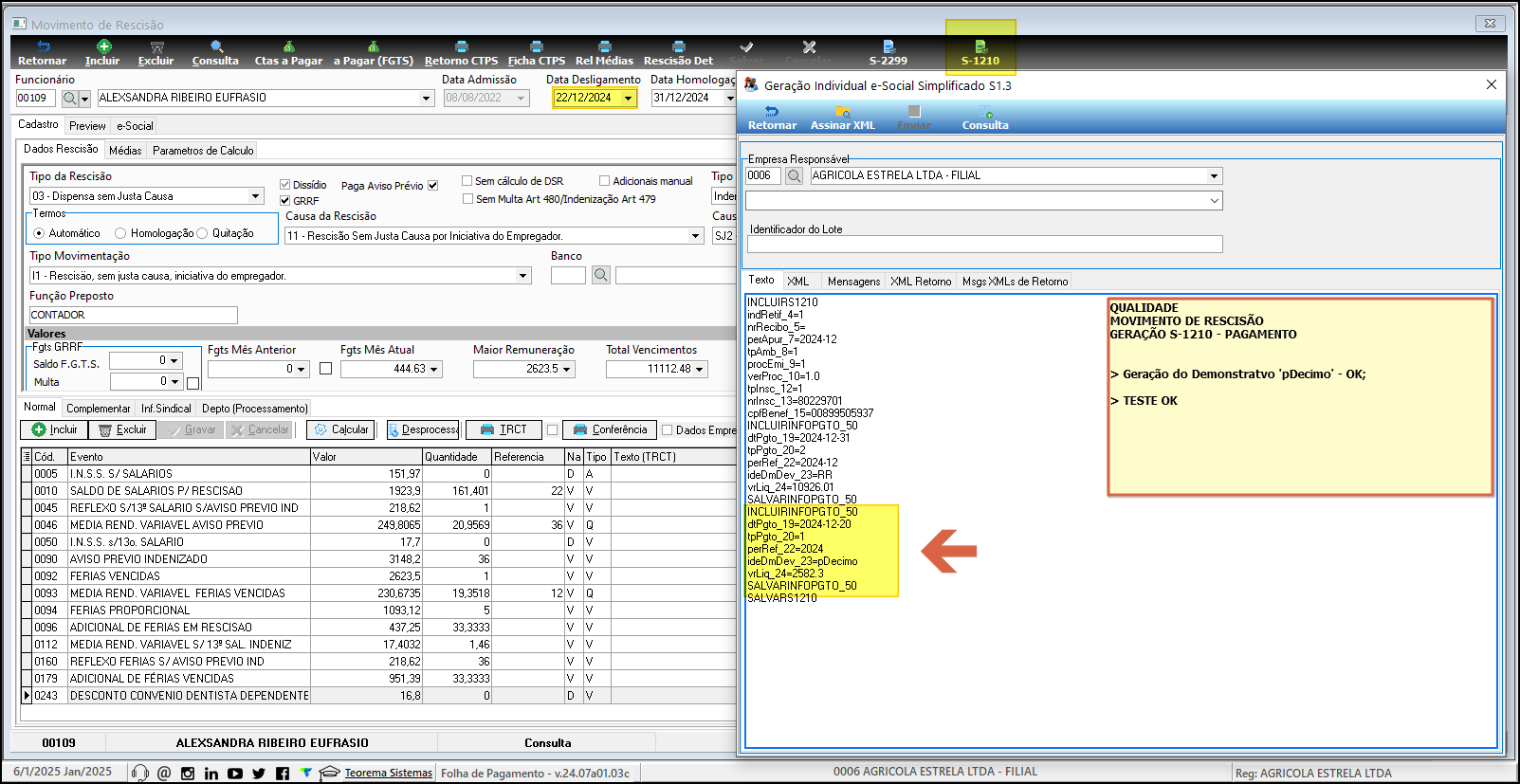Open the Maior Remuneração value dropdown
The width and height of the screenshot is (1520, 784).
coord(568,369)
